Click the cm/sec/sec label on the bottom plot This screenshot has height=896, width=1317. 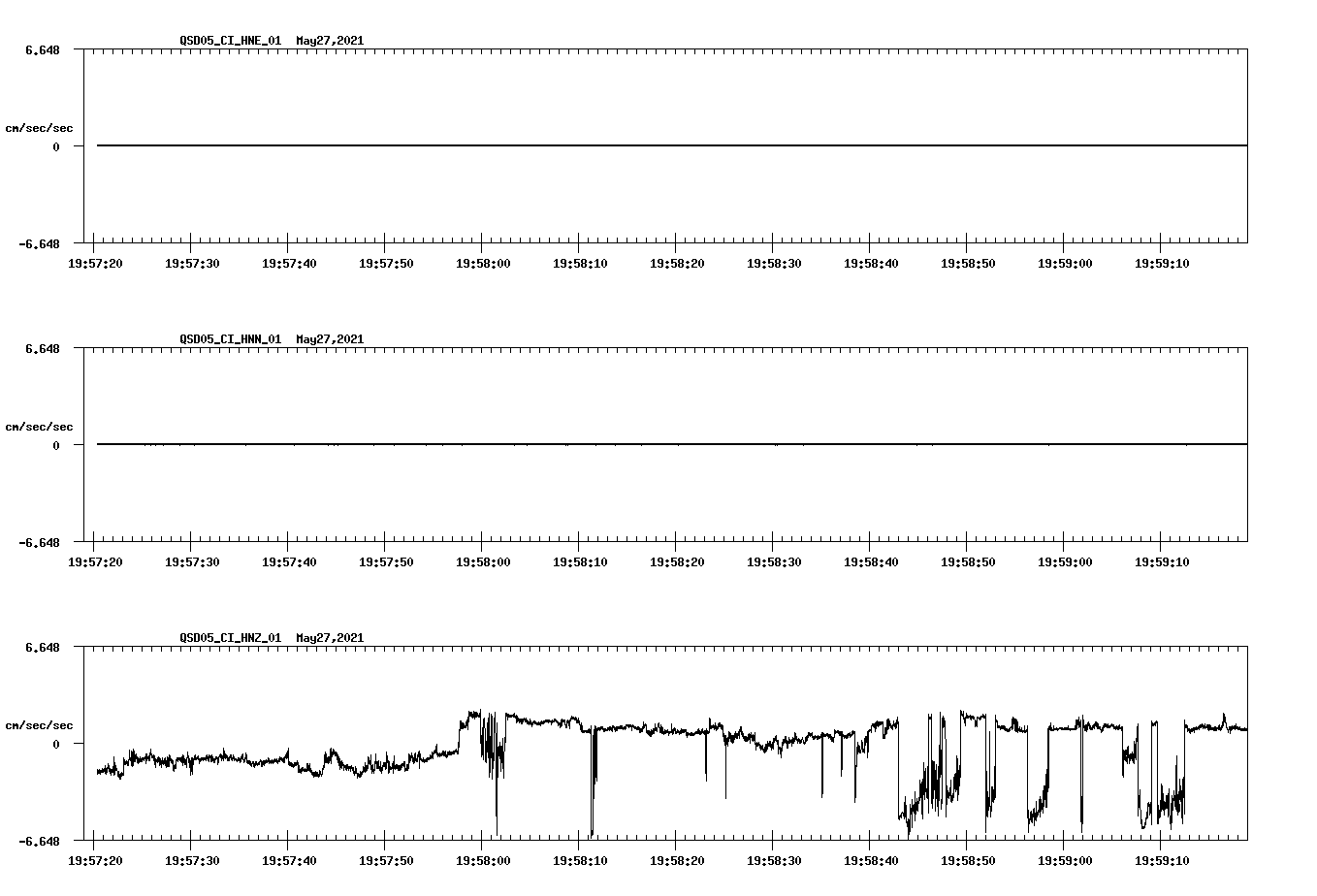(x=41, y=724)
